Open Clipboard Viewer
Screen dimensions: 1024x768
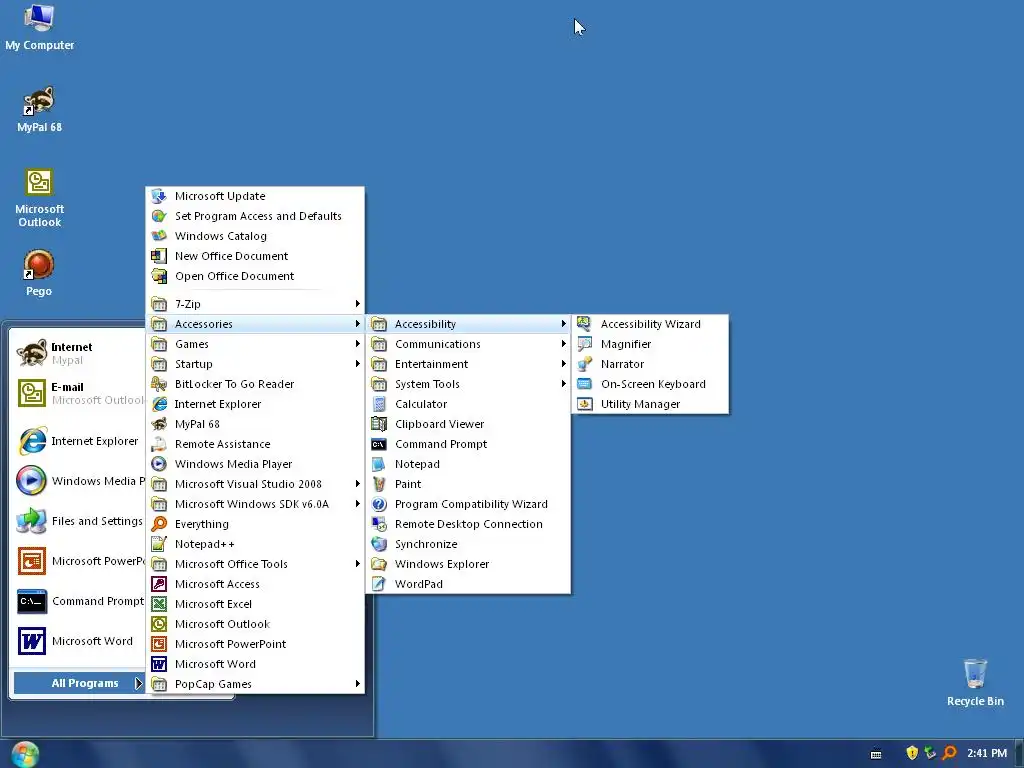[x=468, y=424]
